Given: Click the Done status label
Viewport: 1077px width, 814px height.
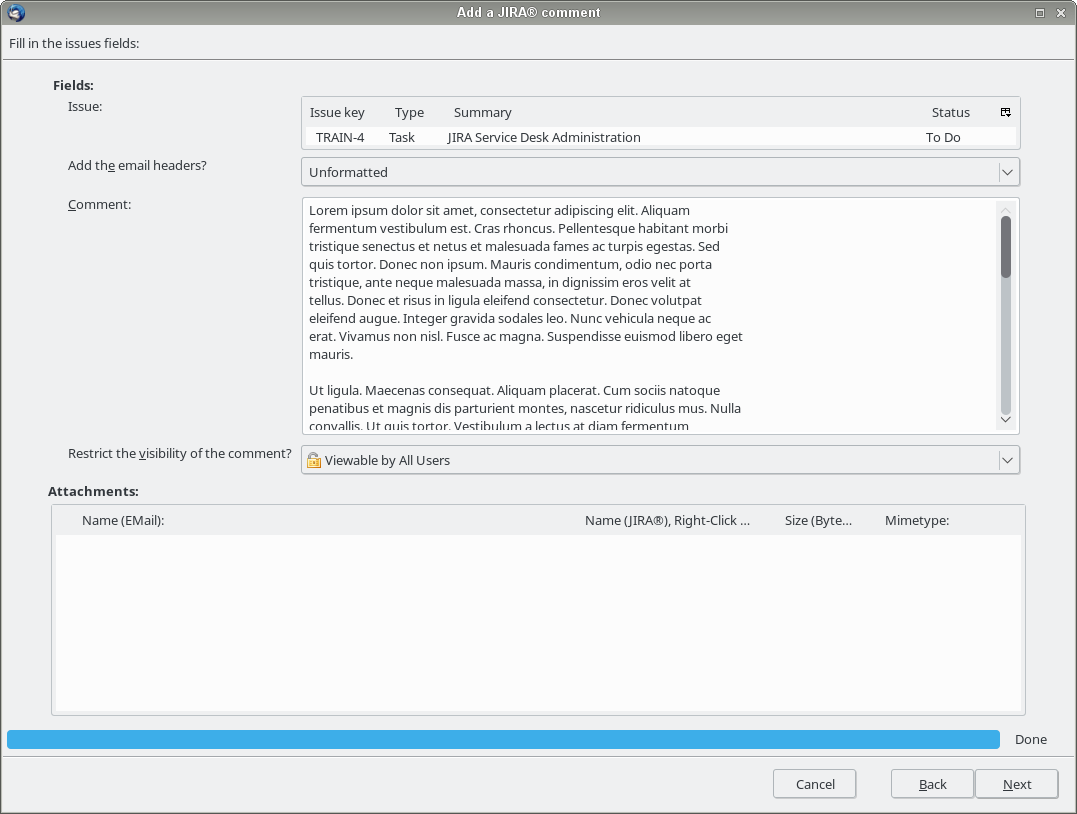Looking at the screenshot, I should pyautogui.click(x=1031, y=740).
